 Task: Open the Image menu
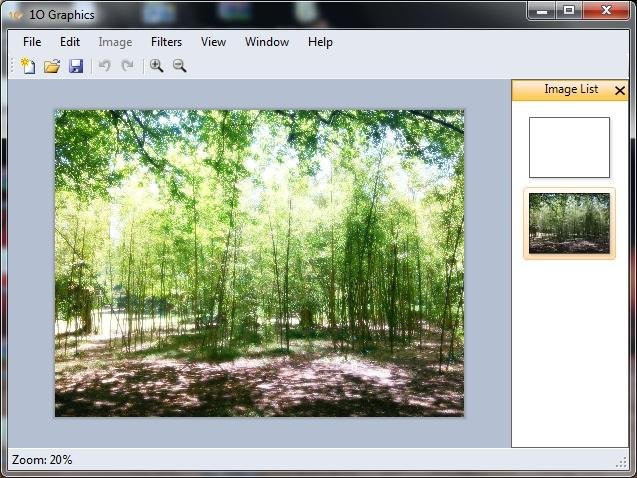pos(115,42)
